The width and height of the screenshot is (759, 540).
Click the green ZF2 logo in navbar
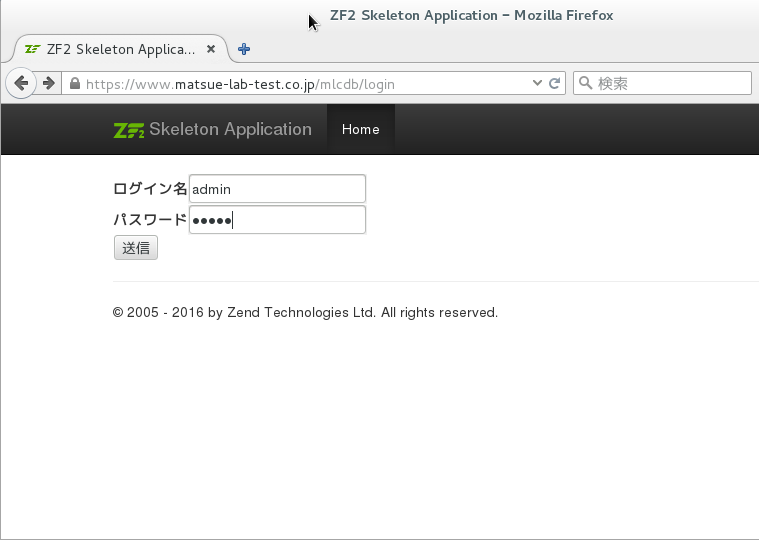coord(129,130)
